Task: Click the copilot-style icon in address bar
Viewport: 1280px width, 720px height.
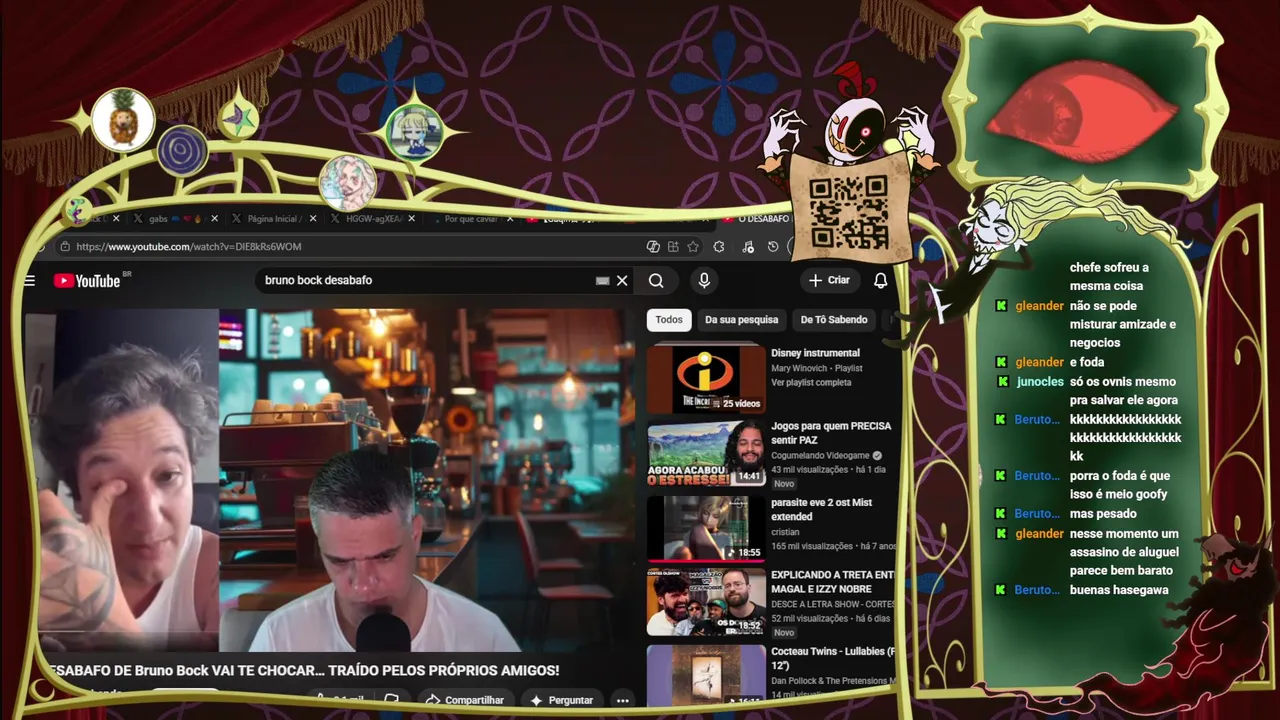Action: coord(653,247)
